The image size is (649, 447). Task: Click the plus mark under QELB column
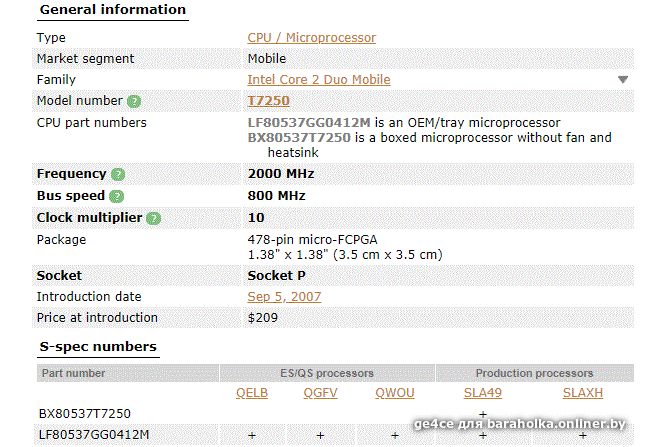(x=252, y=435)
